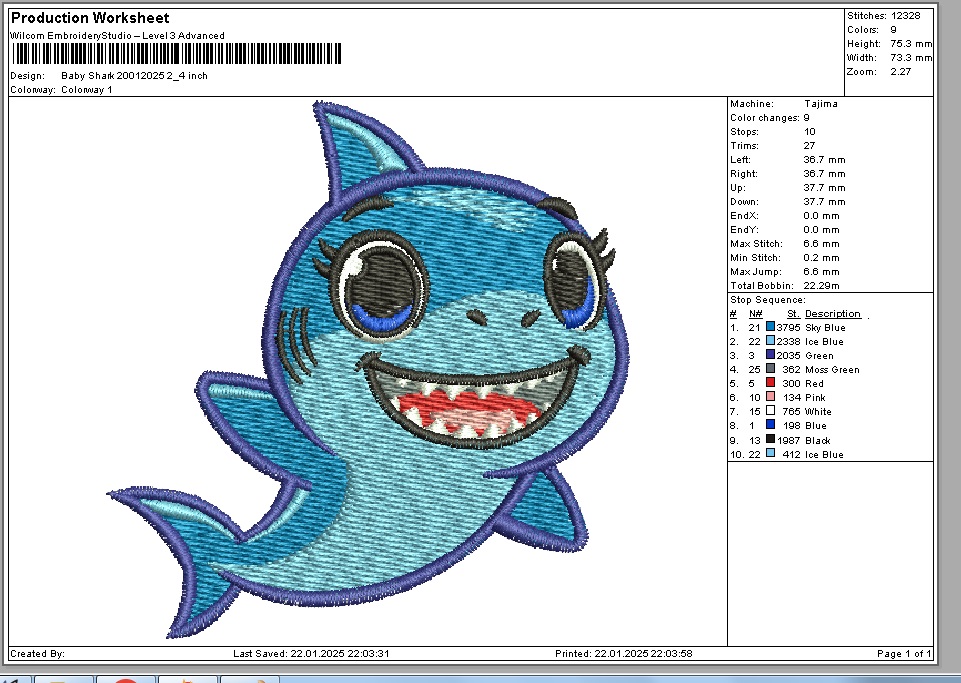Click the design barcode
This screenshot has height=683, width=961.
click(177, 53)
